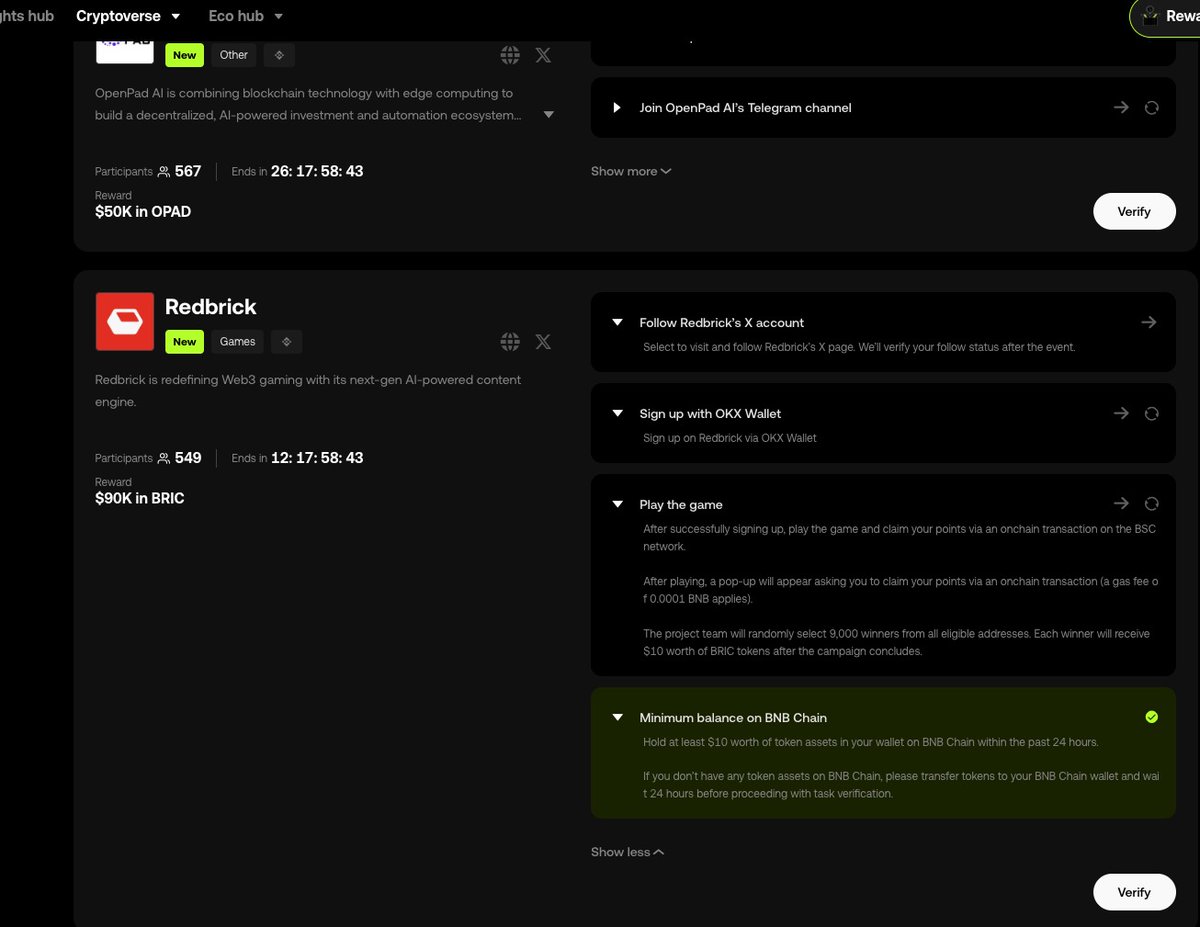The image size is (1200, 927).
Task: Click participants count 549
Action: (188, 458)
